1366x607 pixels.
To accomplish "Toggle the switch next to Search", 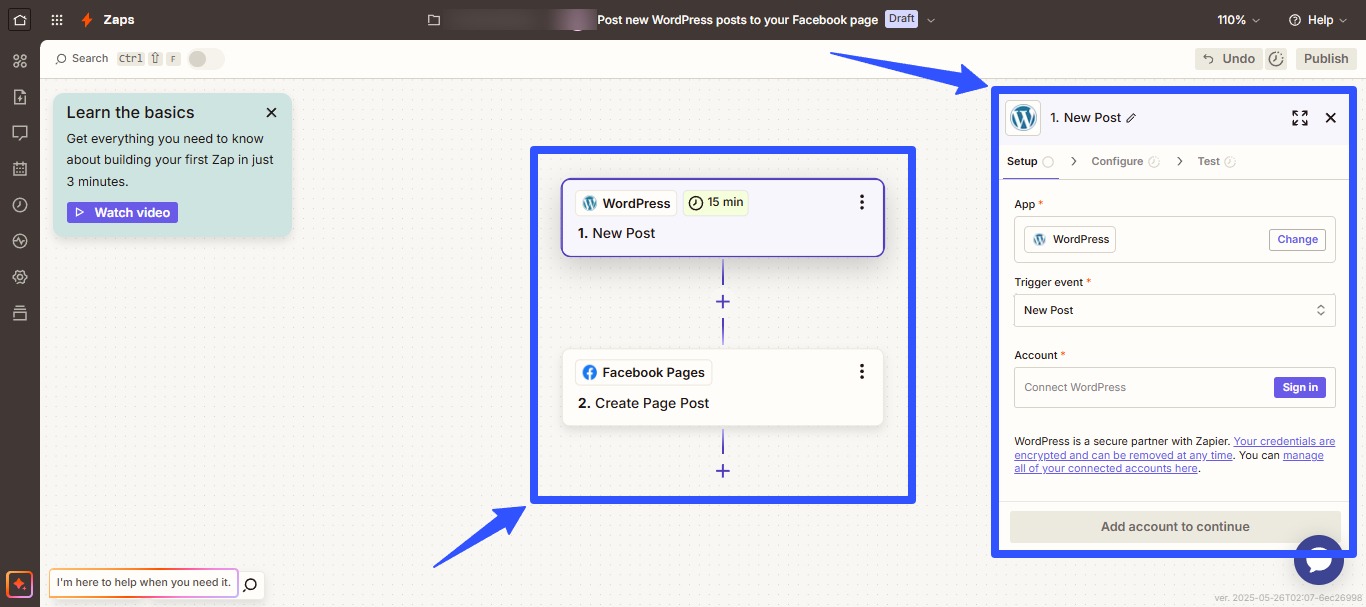I will coord(204,59).
